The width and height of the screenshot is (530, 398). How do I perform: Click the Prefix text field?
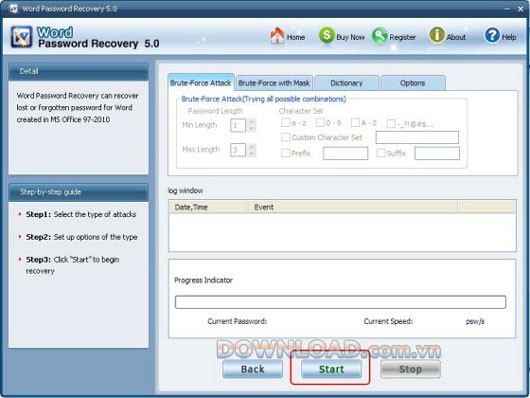(345, 153)
